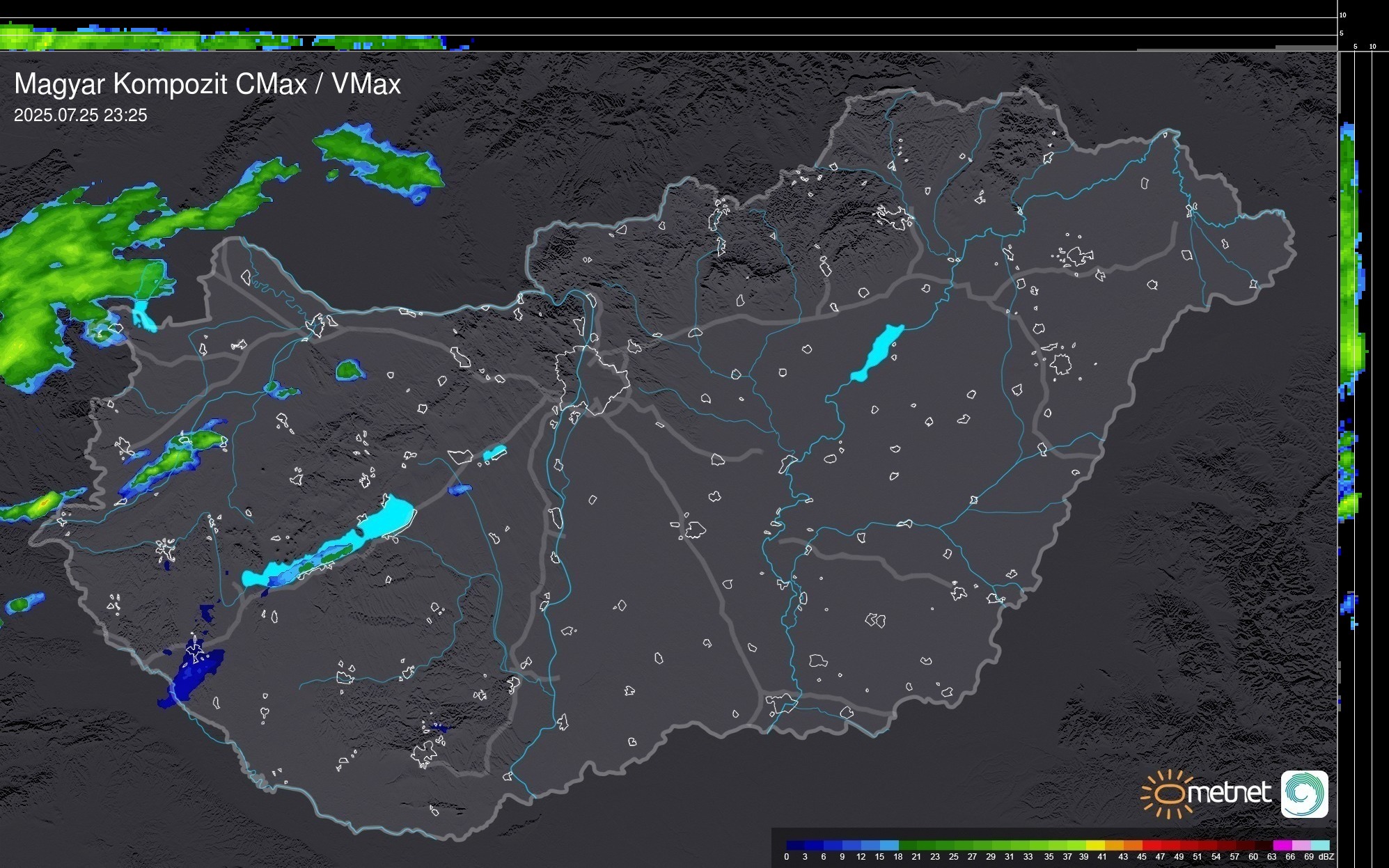Image resolution: width=1389 pixels, height=868 pixels.
Task: Click the metnet wordmark text
Action: click(x=1229, y=793)
